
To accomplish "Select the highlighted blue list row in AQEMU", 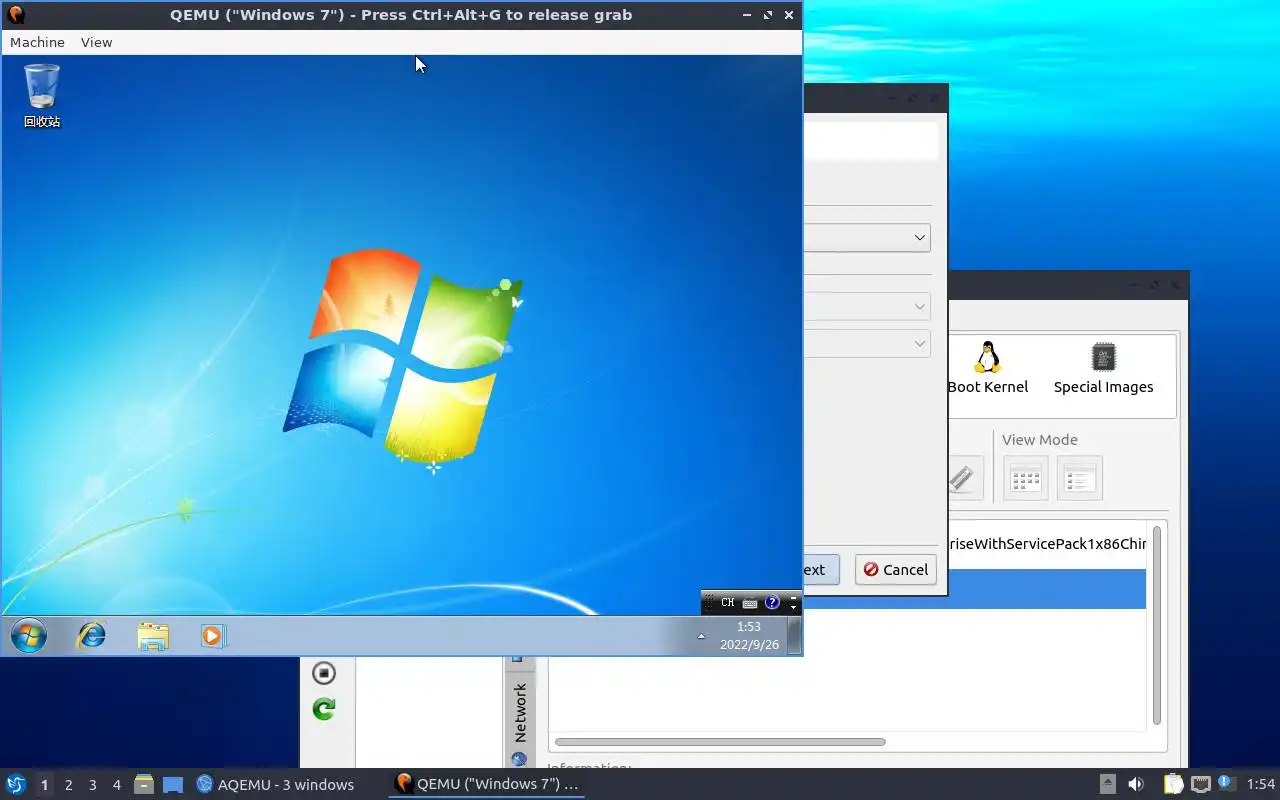I will [x=1046, y=589].
